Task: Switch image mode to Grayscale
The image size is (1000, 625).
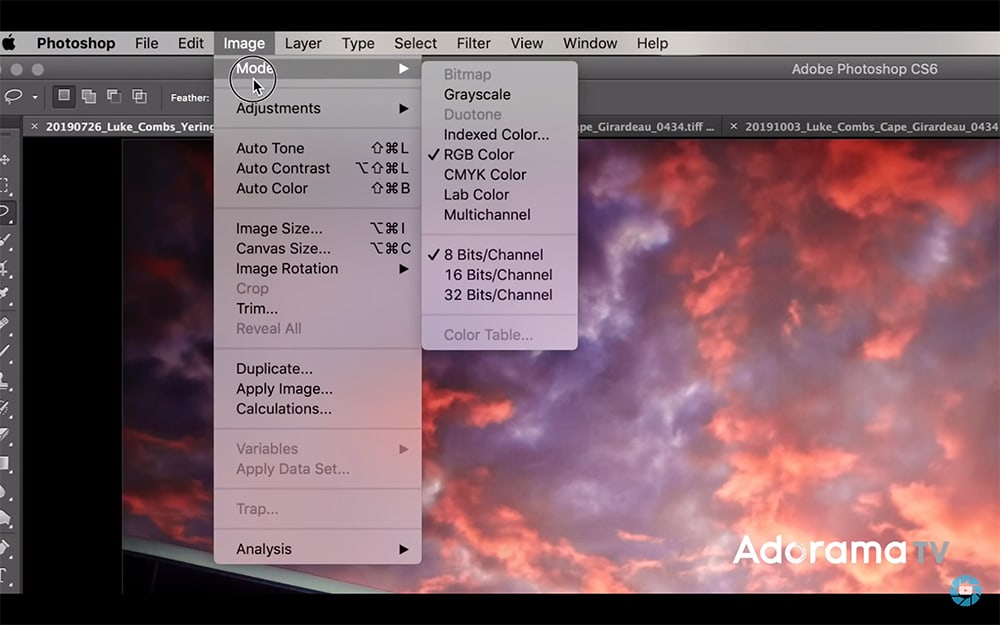Action: (477, 94)
